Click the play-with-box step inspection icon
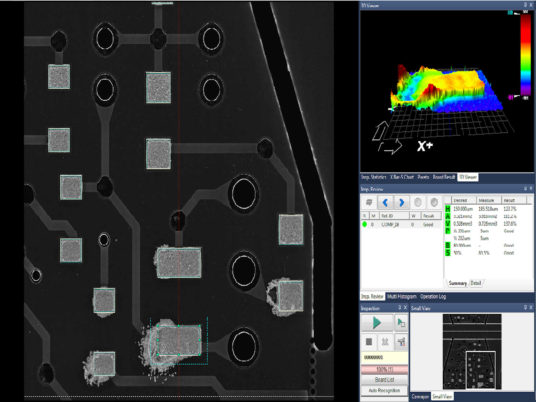 click(401, 322)
